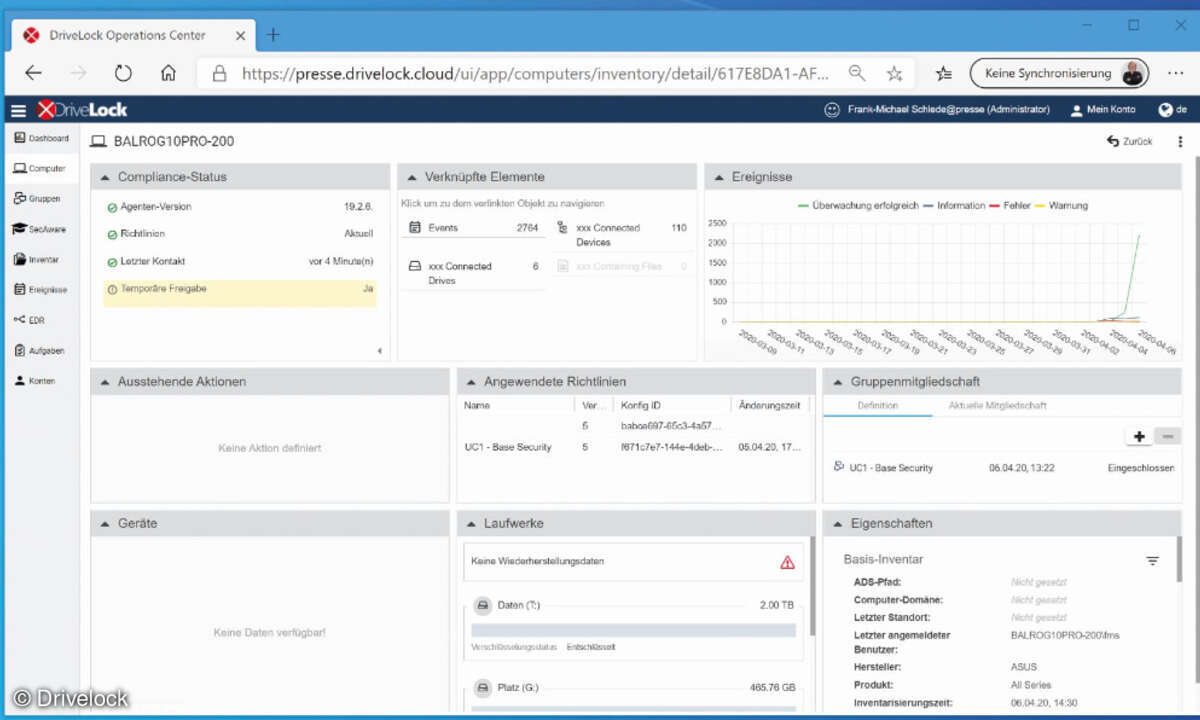Reload the page with the refresh icon
Viewport: 1200px width, 720px height.
point(123,73)
